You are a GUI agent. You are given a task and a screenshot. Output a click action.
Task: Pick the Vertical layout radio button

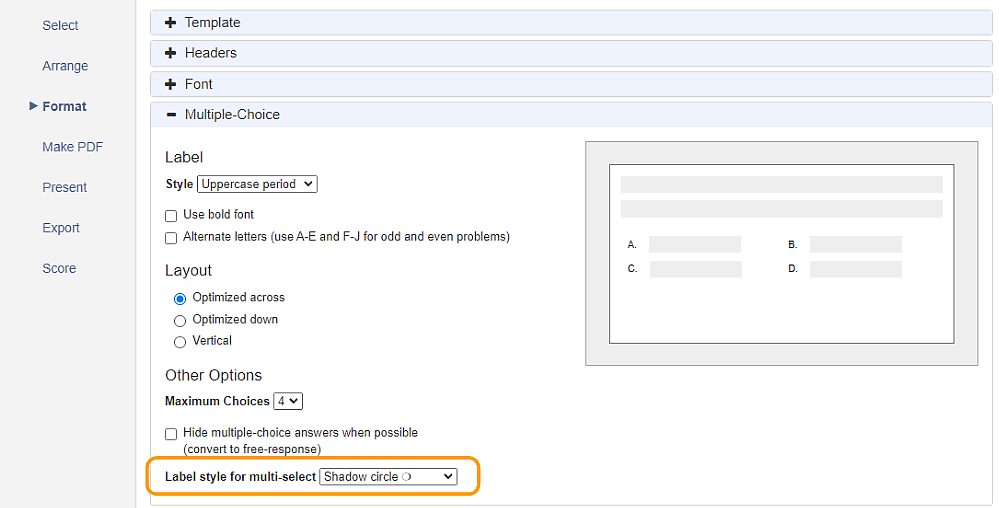(180, 342)
